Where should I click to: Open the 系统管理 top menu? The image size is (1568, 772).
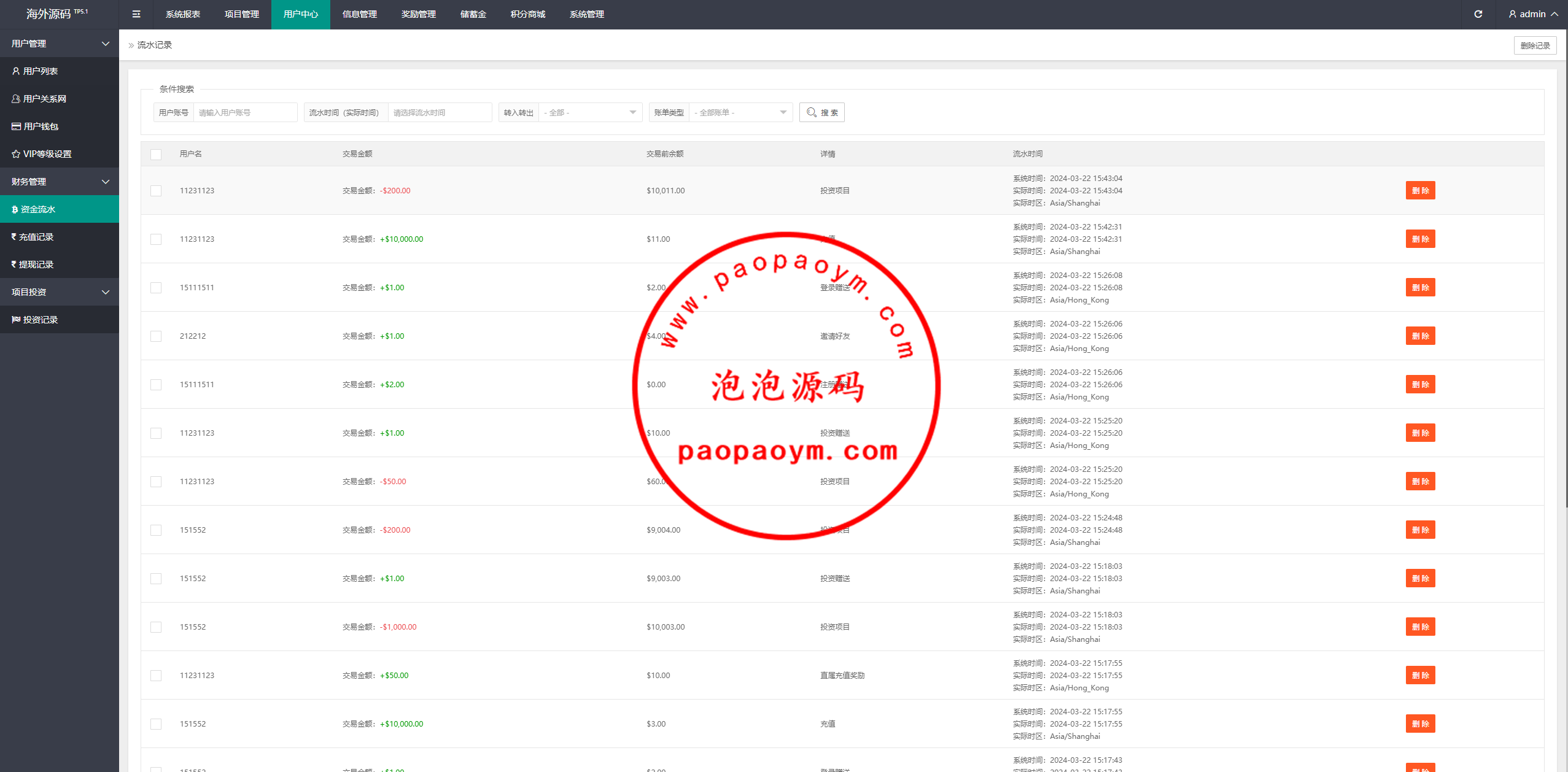point(587,14)
